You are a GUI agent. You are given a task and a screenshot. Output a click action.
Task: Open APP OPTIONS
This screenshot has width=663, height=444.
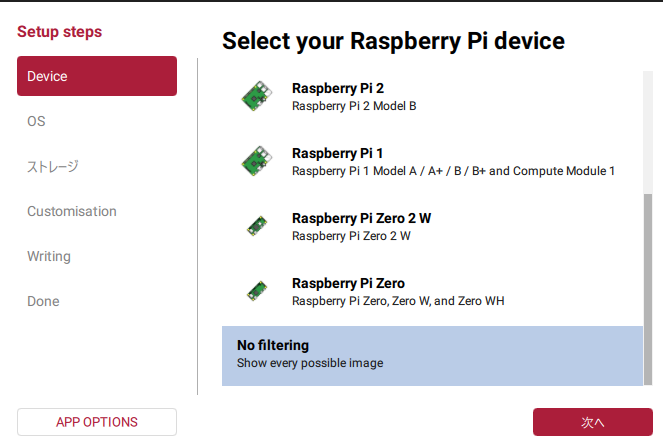click(x=97, y=422)
